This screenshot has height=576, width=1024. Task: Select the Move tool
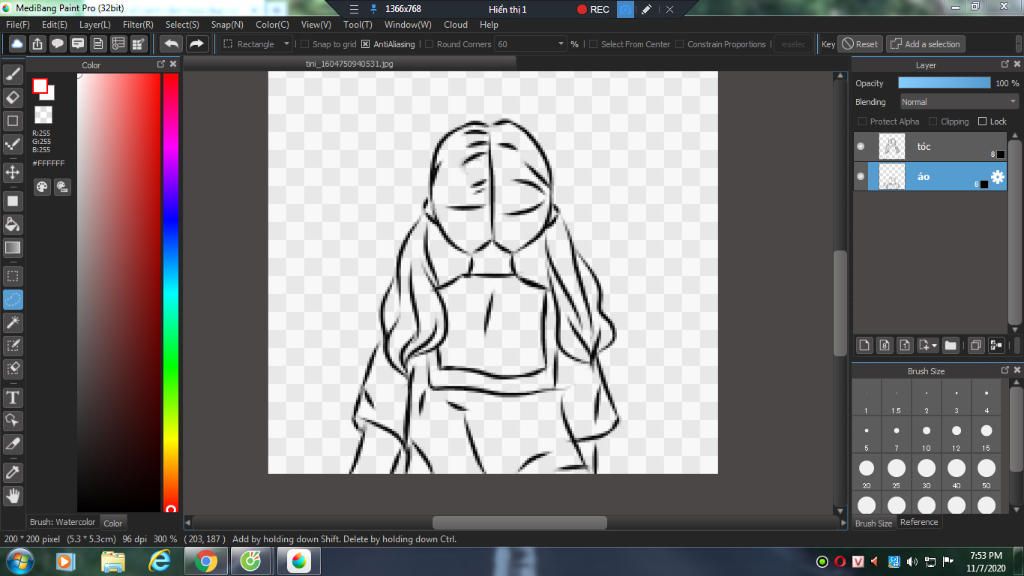point(12,172)
